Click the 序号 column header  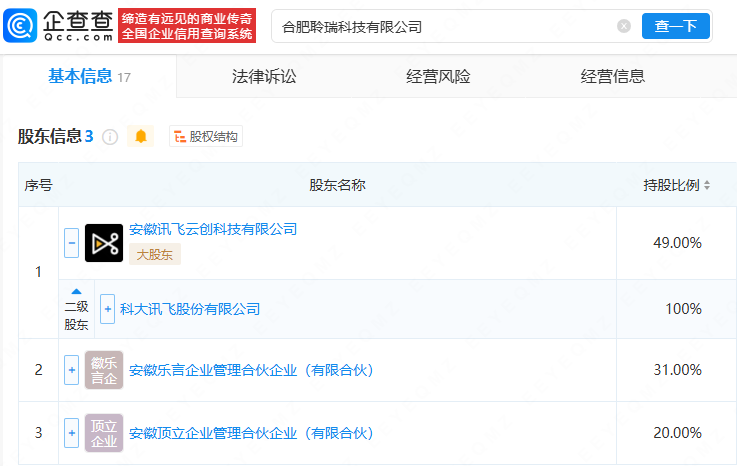39,185
